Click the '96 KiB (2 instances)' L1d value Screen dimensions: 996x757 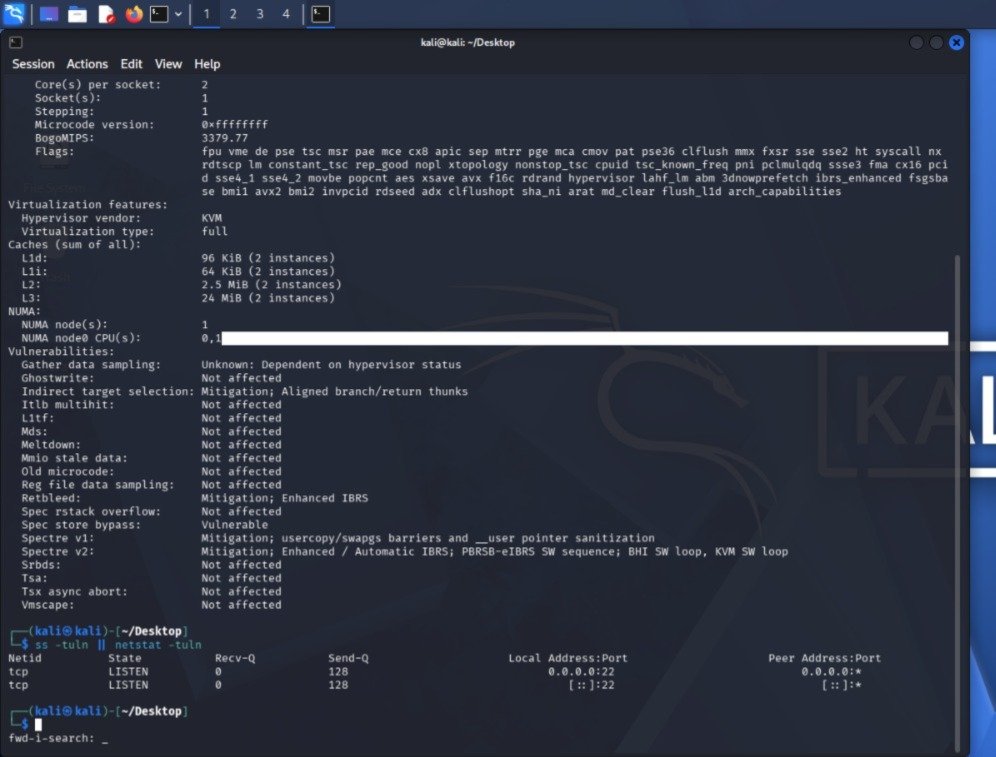pyautogui.click(x=268, y=258)
